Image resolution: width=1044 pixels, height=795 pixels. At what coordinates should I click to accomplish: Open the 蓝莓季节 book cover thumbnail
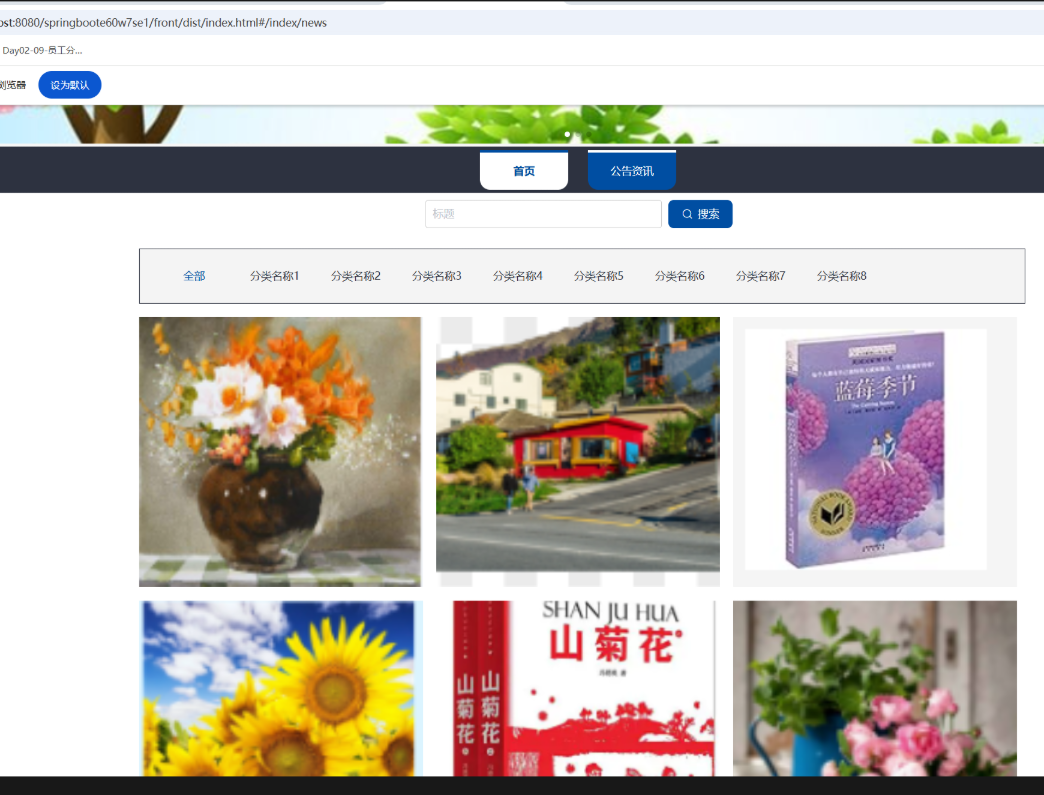[875, 452]
